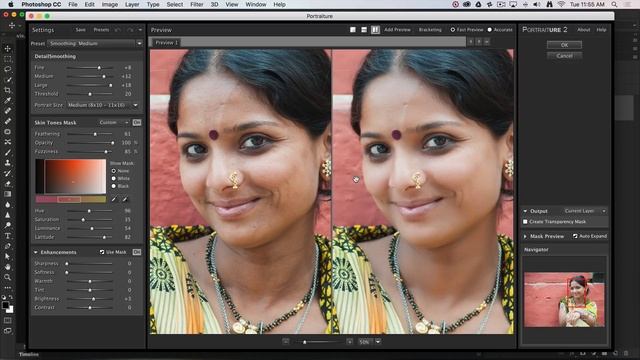
Task: Select the Rectangular Marquee tool
Action: click(x=8, y=59)
